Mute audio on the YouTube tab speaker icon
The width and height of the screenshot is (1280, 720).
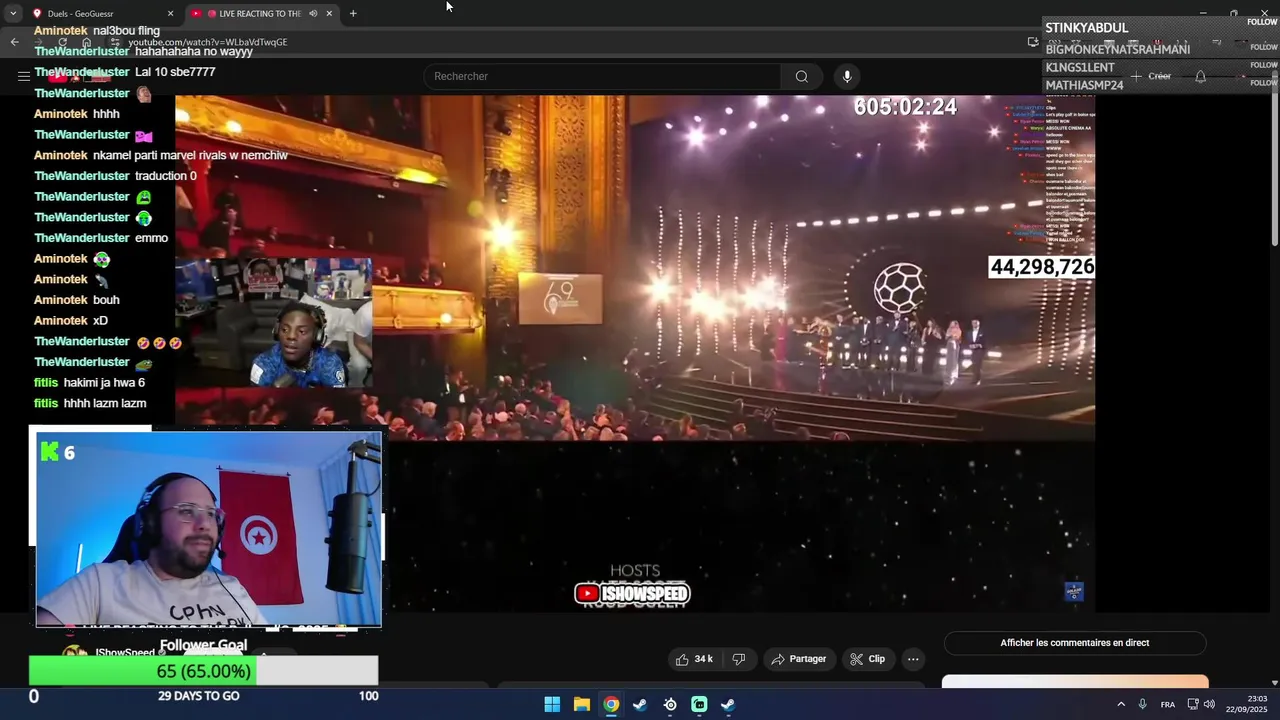(313, 14)
